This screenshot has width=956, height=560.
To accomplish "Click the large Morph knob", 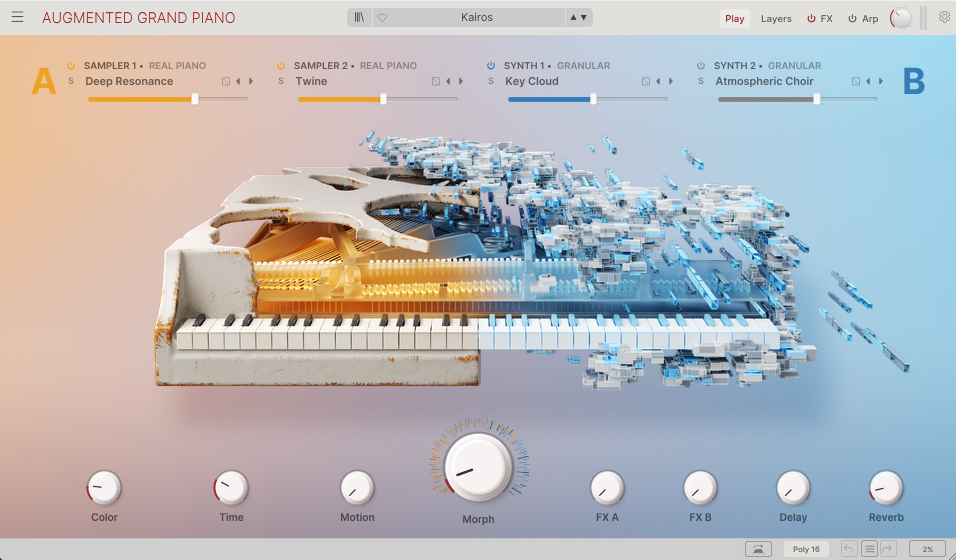I will pos(479,466).
